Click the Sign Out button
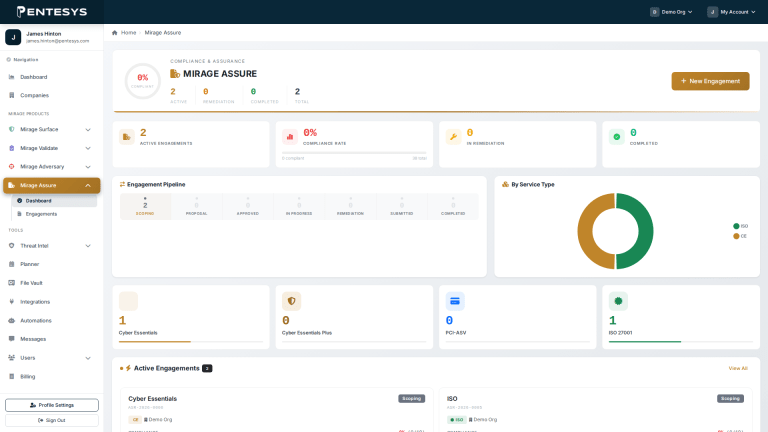The width and height of the screenshot is (768, 432). [52, 420]
